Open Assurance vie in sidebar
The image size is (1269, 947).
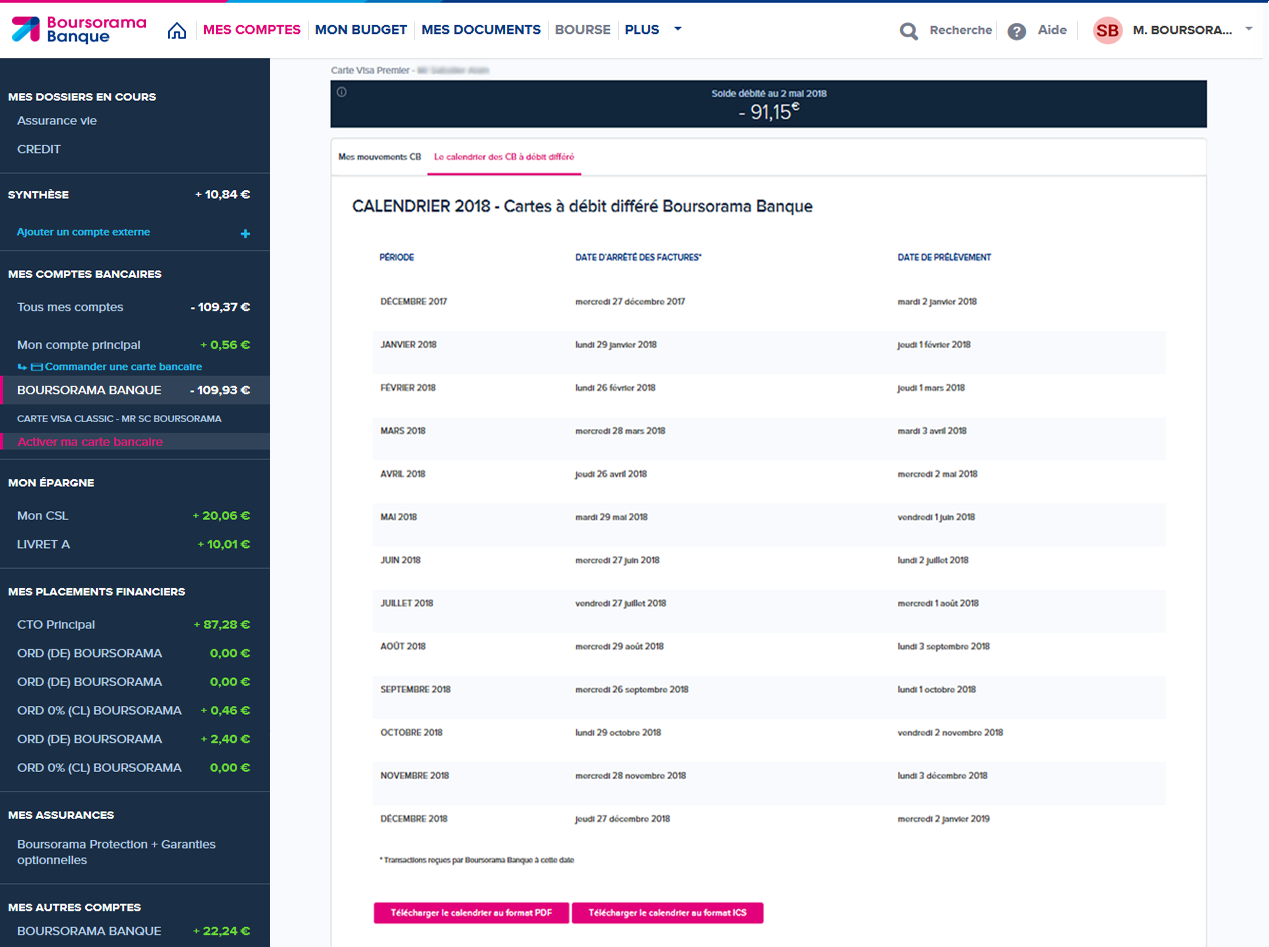(57, 121)
